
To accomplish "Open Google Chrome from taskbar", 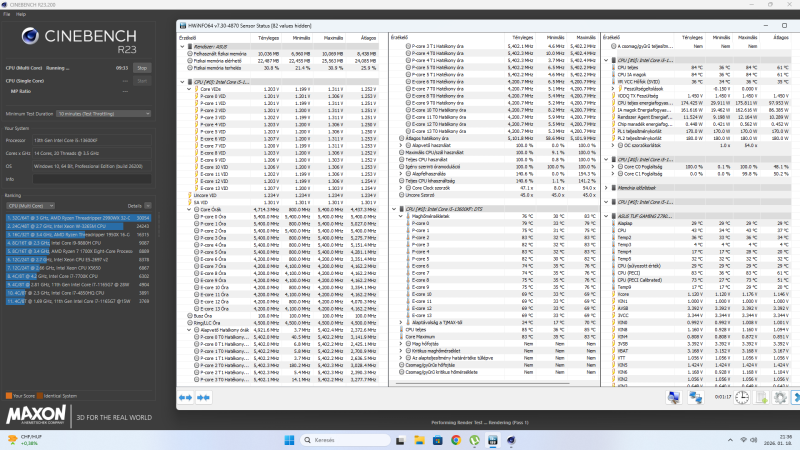I will click(456, 440).
